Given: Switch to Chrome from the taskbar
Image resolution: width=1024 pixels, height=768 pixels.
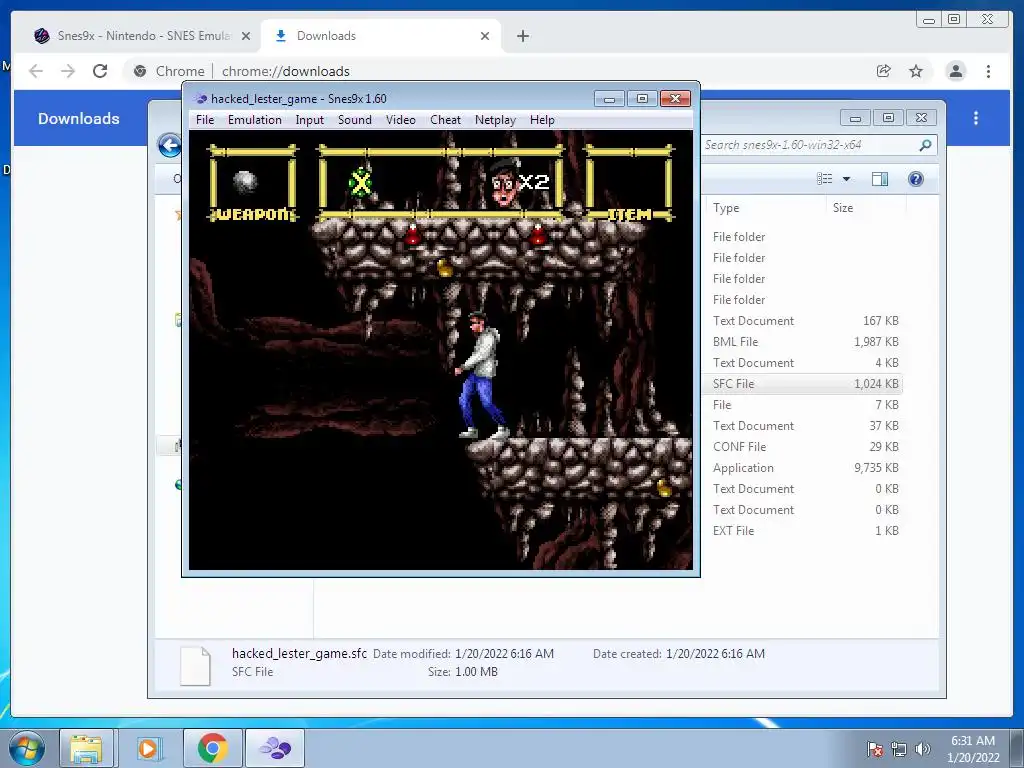Looking at the screenshot, I should (212, 748).
